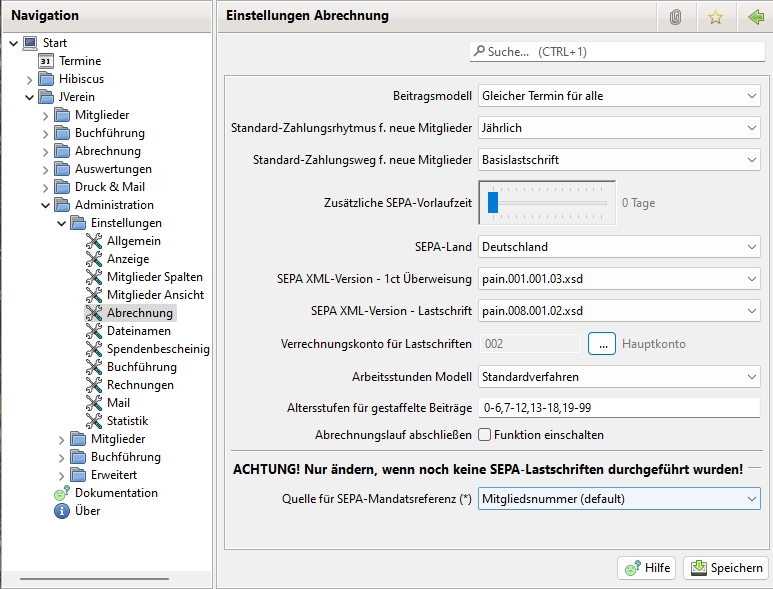Select the Allgemein settings entry
The width and height of the screenshot is (773, 589).
point(133,241)
